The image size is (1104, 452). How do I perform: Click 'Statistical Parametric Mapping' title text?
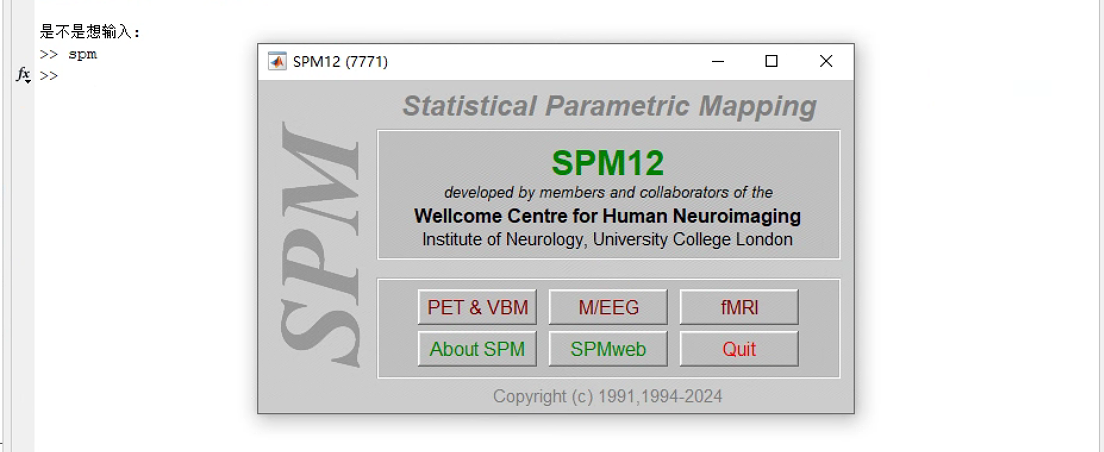(609, 106)
